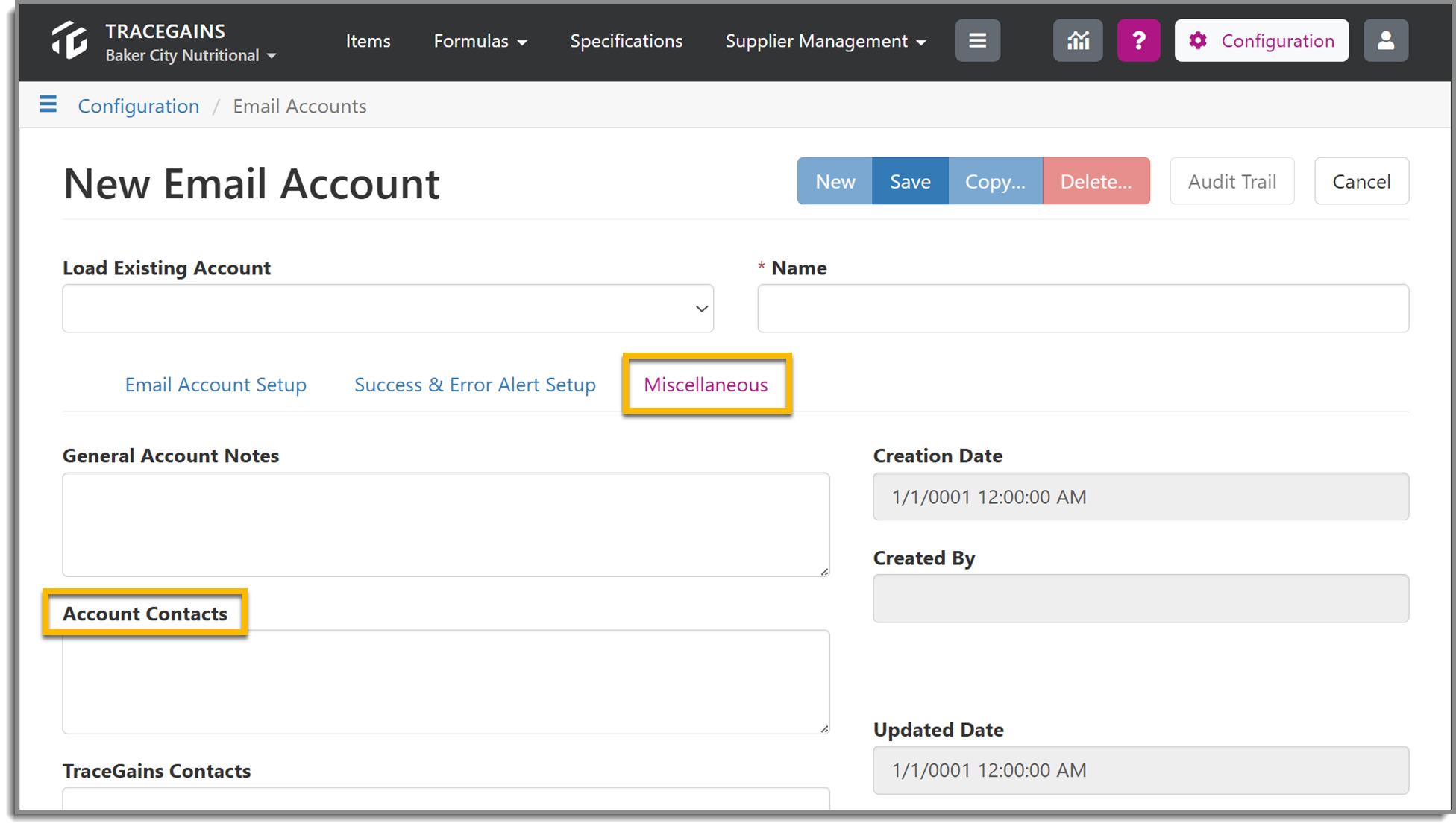The width and height of the screenshot is (1456, 829).
Task: Click the New button
Action: pyautogui.click(x=835, y=181)
